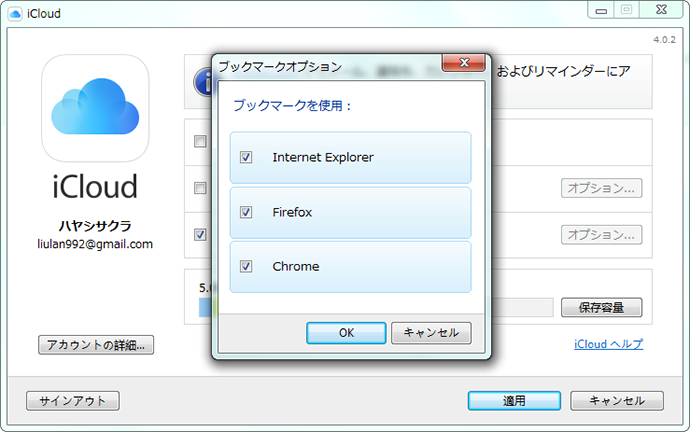690x432 pixels.
Task: Click OK in the bookmark options dialog
Action: pos(346,333)
